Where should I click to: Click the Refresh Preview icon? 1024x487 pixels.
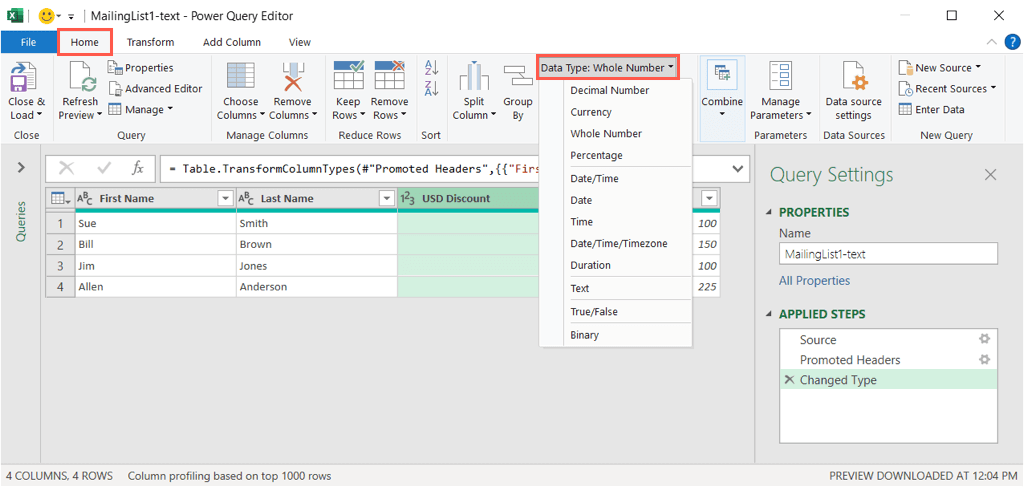click(82, 77)
